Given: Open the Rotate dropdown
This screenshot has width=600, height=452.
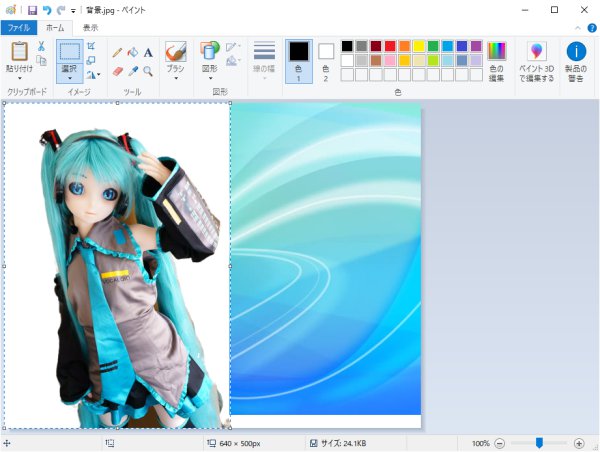Looking at the screenshot, I should [x=93, y=74].
